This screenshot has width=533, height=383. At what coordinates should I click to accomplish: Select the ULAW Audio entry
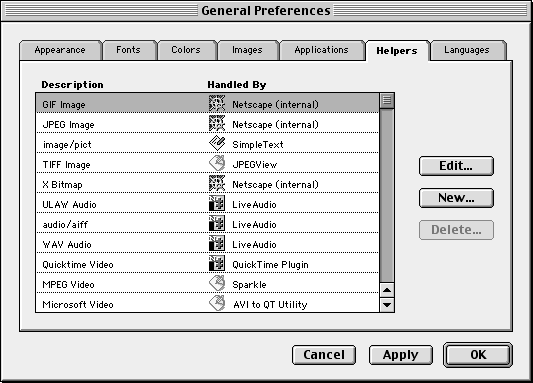[x=207, y=204]
